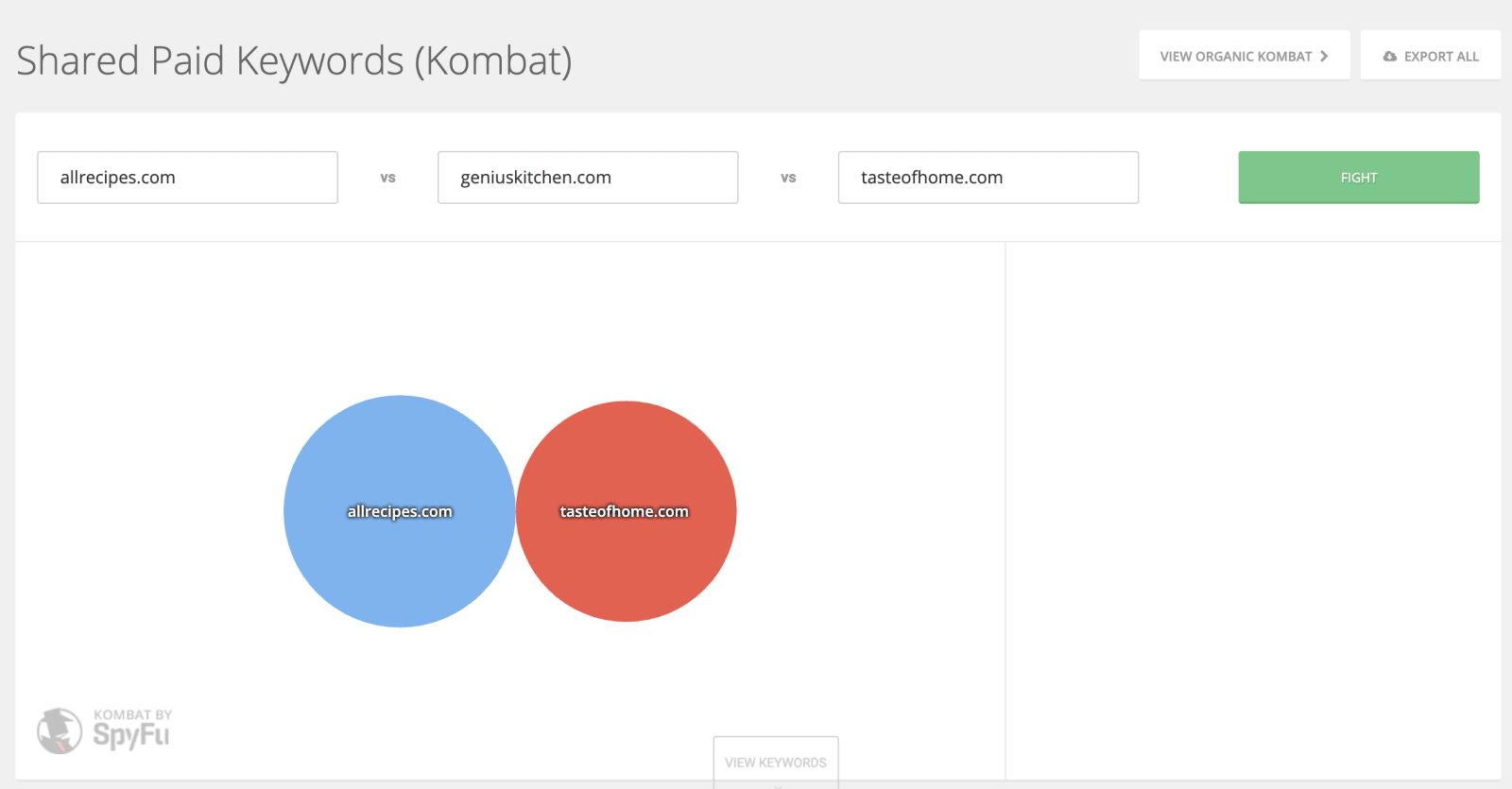Edit the geniuskitchen.com domain field

pos(588,178)
